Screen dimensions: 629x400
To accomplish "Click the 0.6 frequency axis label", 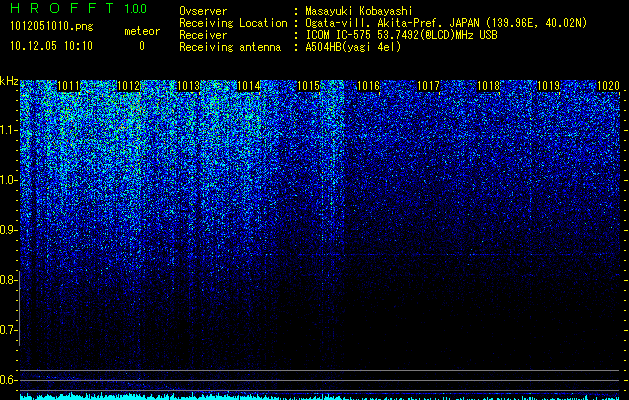I will pyautogui.click(x=8, y=380).
